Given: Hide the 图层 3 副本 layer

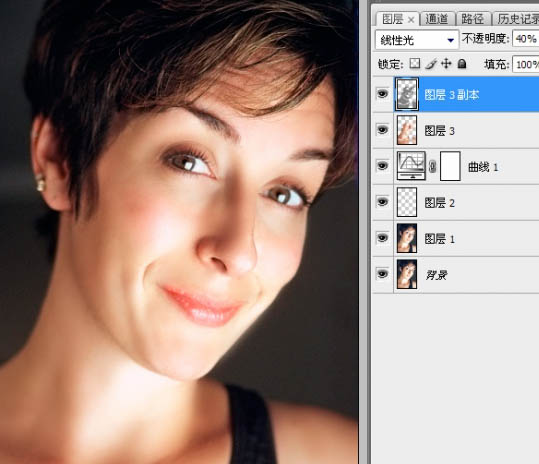Looking at the screenshot, I should click(x=383, y=93).
